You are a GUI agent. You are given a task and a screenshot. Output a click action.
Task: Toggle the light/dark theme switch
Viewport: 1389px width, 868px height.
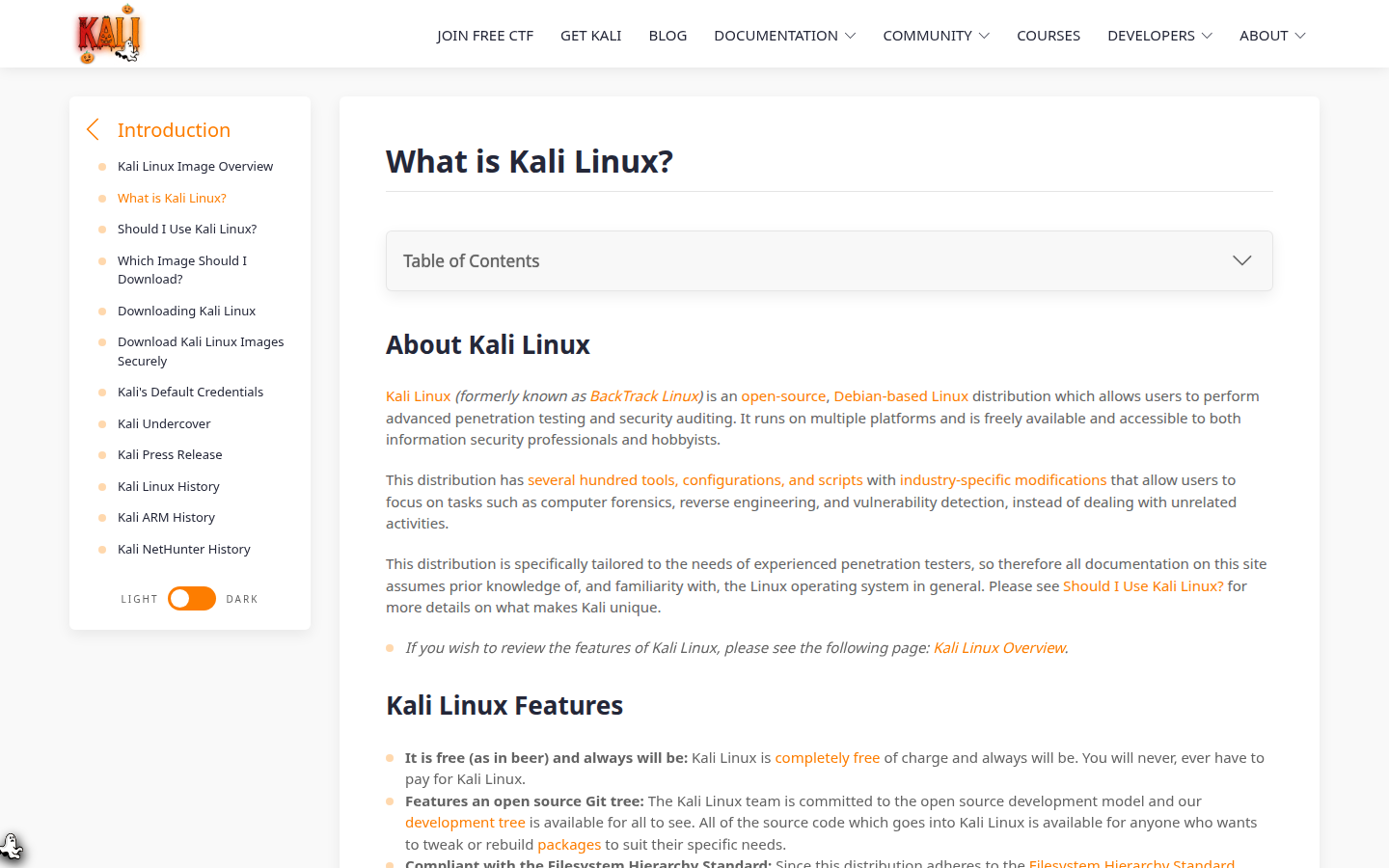(192, 599)
